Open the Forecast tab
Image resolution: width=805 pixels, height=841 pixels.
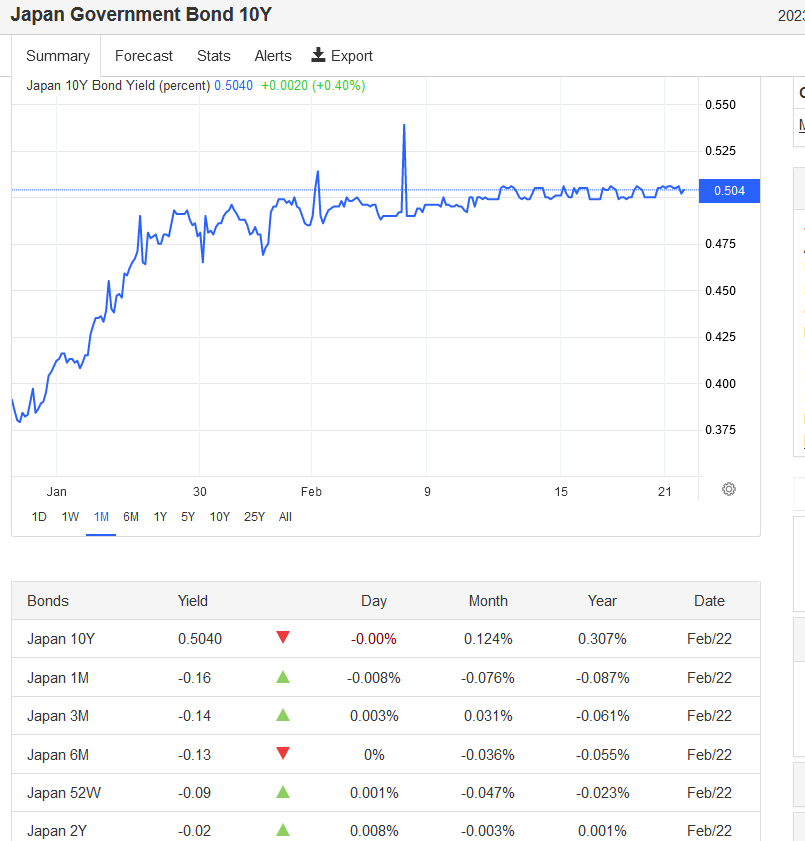[144, 56]
